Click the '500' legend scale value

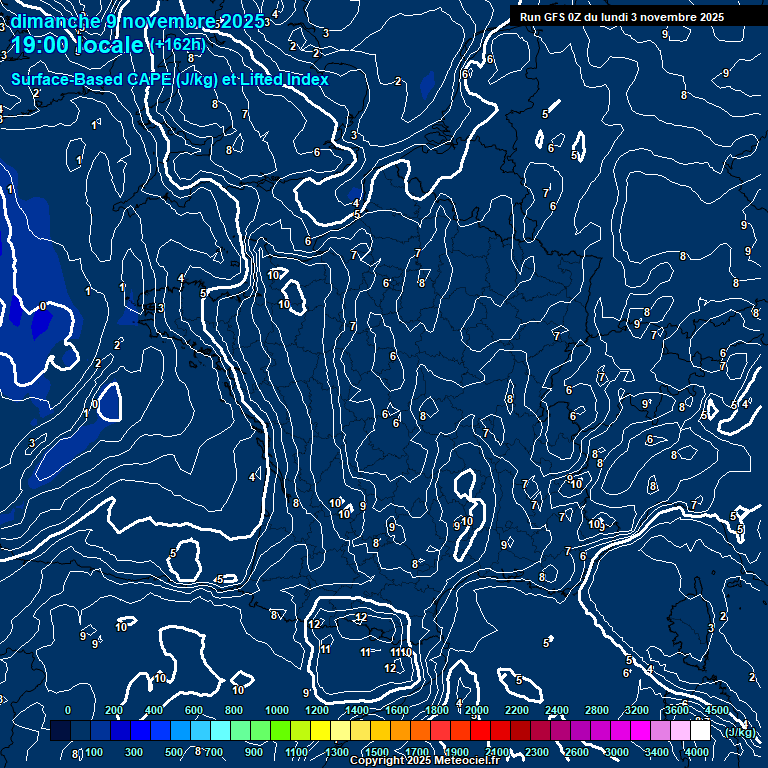[173, 752]
